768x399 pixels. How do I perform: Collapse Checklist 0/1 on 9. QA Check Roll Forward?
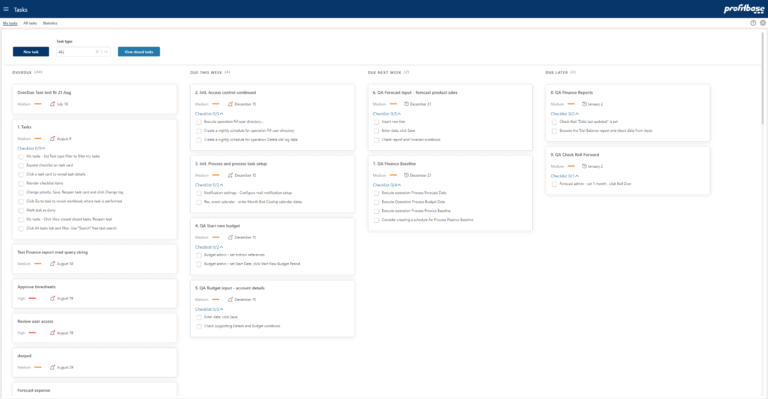565,176
